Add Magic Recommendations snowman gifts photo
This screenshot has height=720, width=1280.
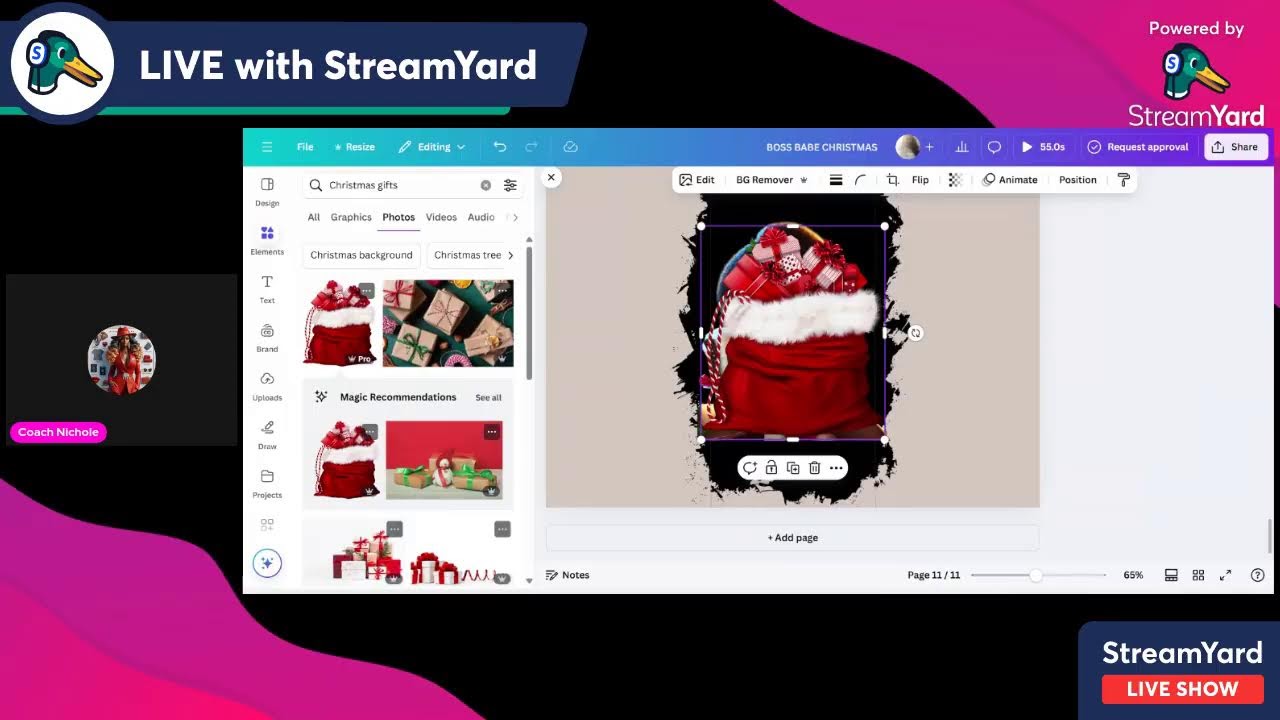444,459
